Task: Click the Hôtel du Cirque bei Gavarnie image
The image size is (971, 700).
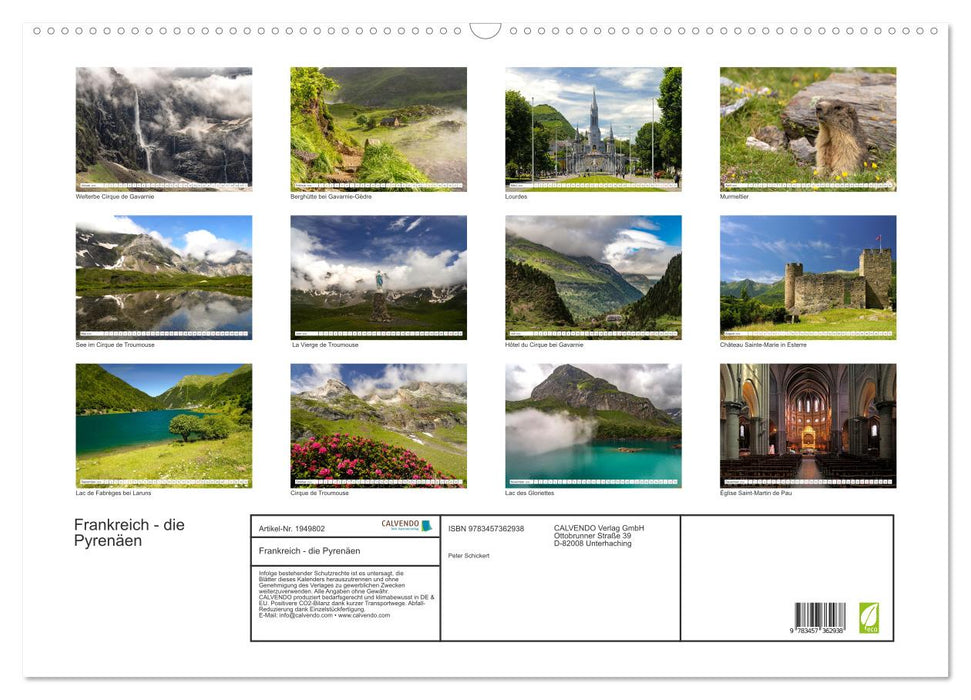Action: coord(593,277)
